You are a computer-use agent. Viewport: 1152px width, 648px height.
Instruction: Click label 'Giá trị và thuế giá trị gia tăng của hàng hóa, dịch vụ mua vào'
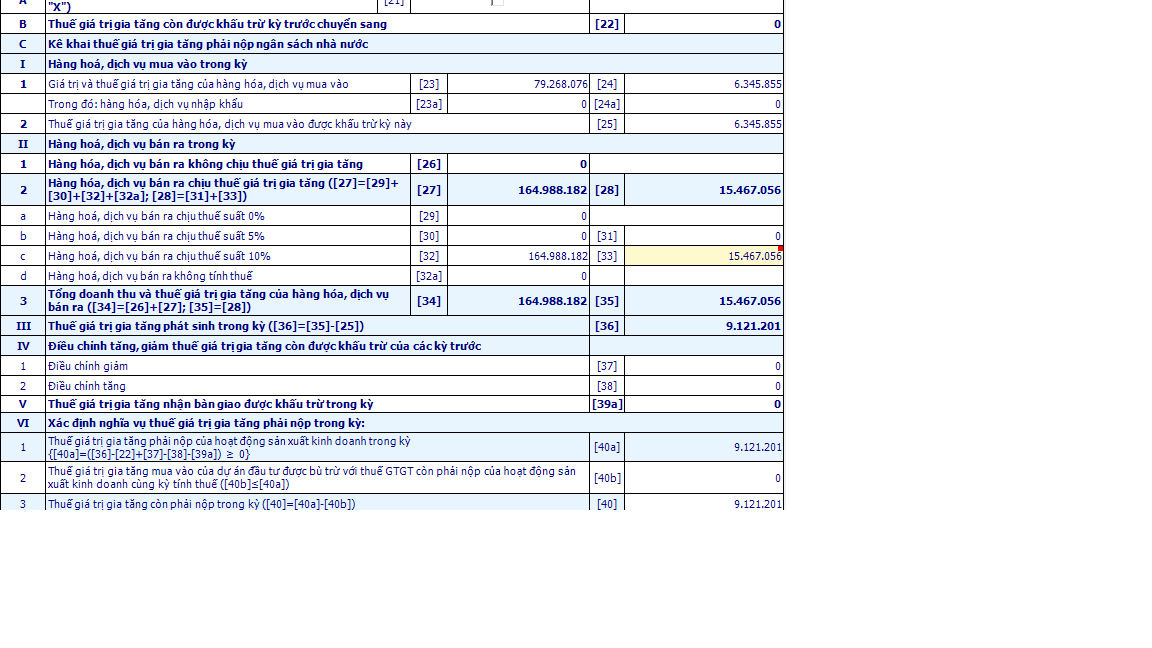pyautogui.click(x=198, y=84)
